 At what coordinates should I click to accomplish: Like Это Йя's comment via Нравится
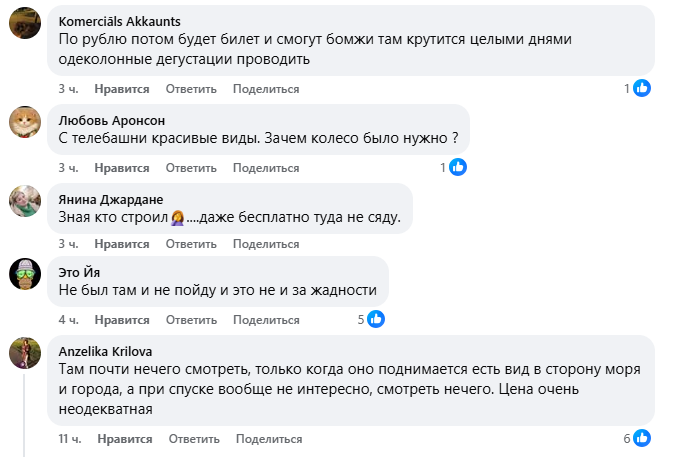click(x=124, y=320)
